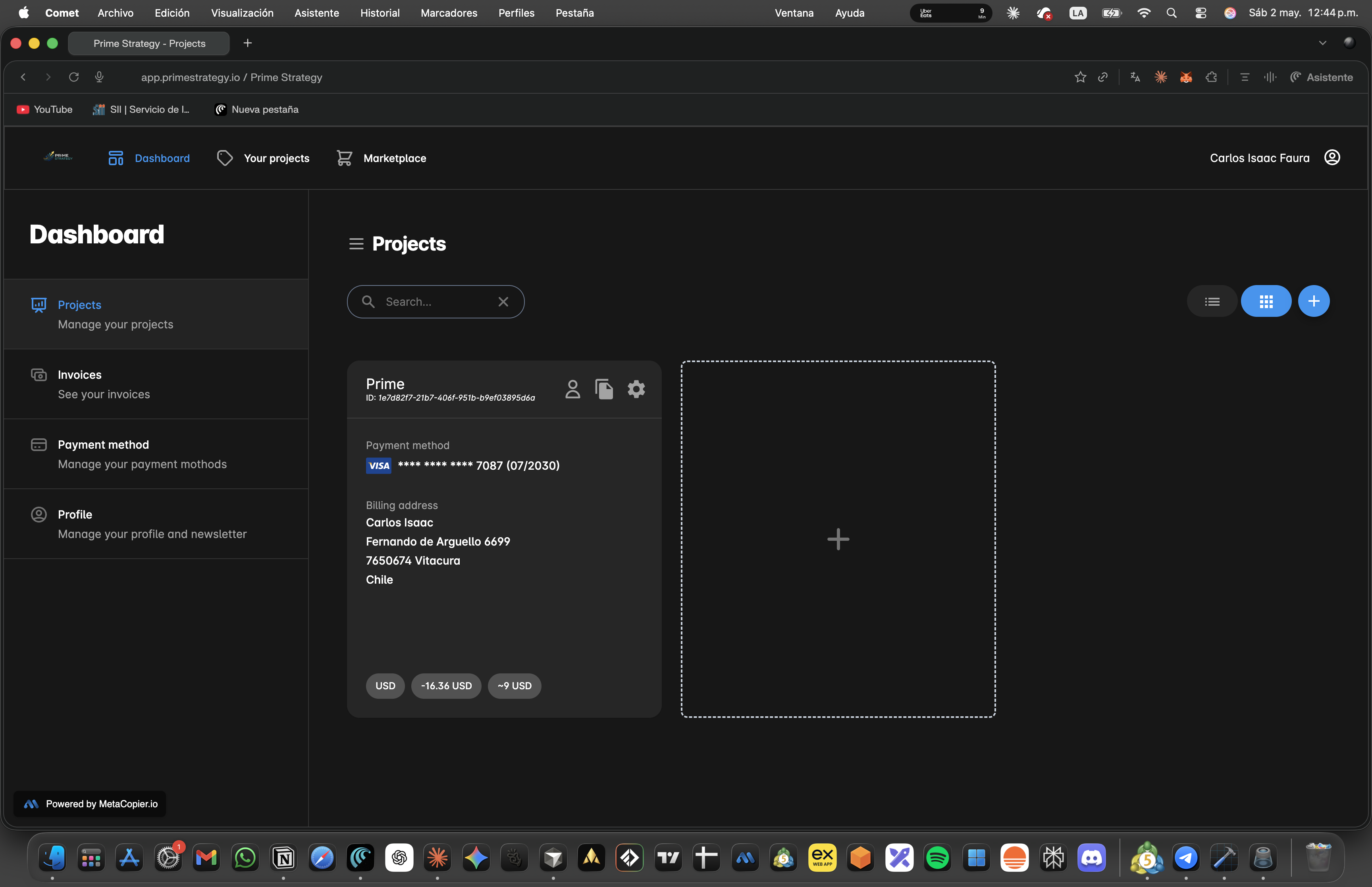Open Telegram from the Dock

tap(1186, 858)
